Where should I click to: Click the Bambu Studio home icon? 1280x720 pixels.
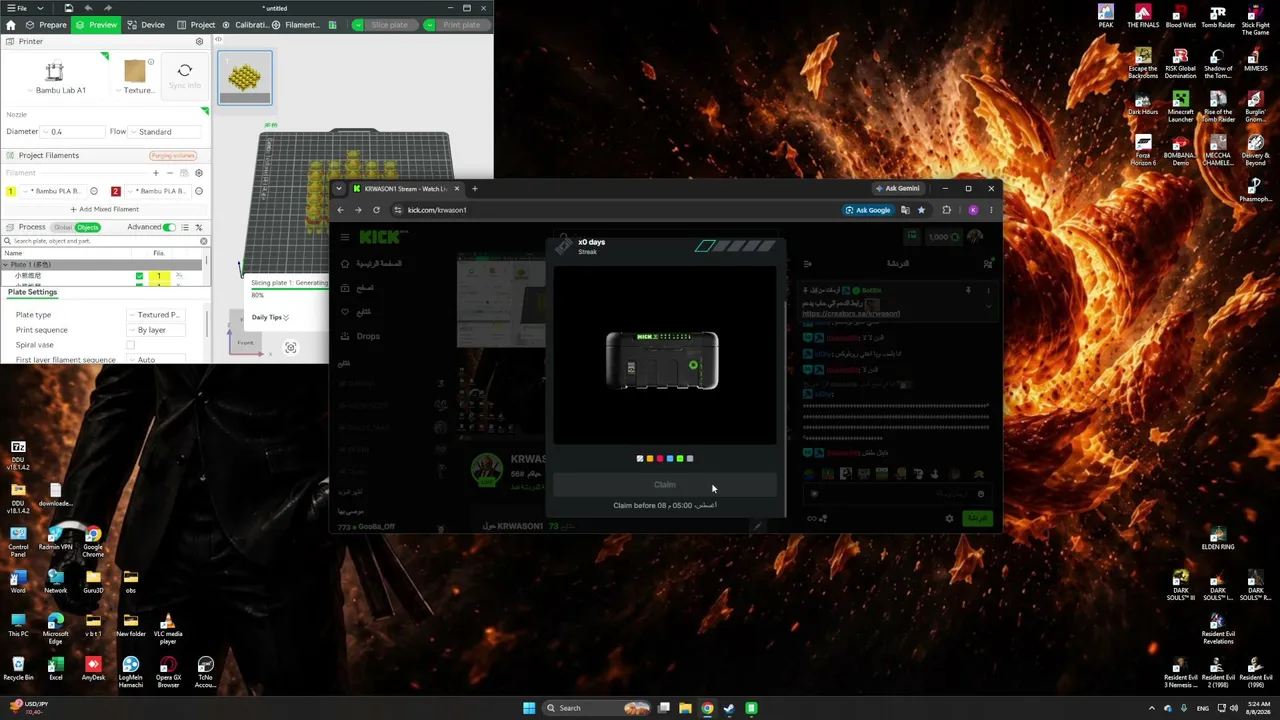pyautogui.click(x=11, y=25)
